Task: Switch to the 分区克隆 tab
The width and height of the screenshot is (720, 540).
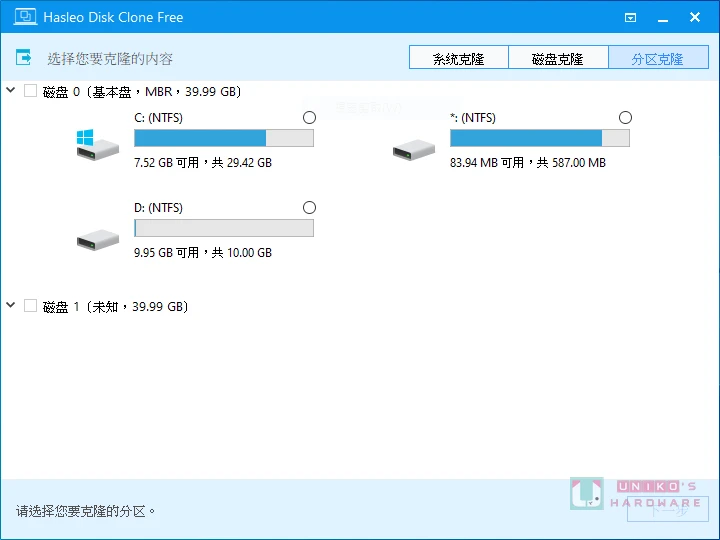Action: (658, 57)
